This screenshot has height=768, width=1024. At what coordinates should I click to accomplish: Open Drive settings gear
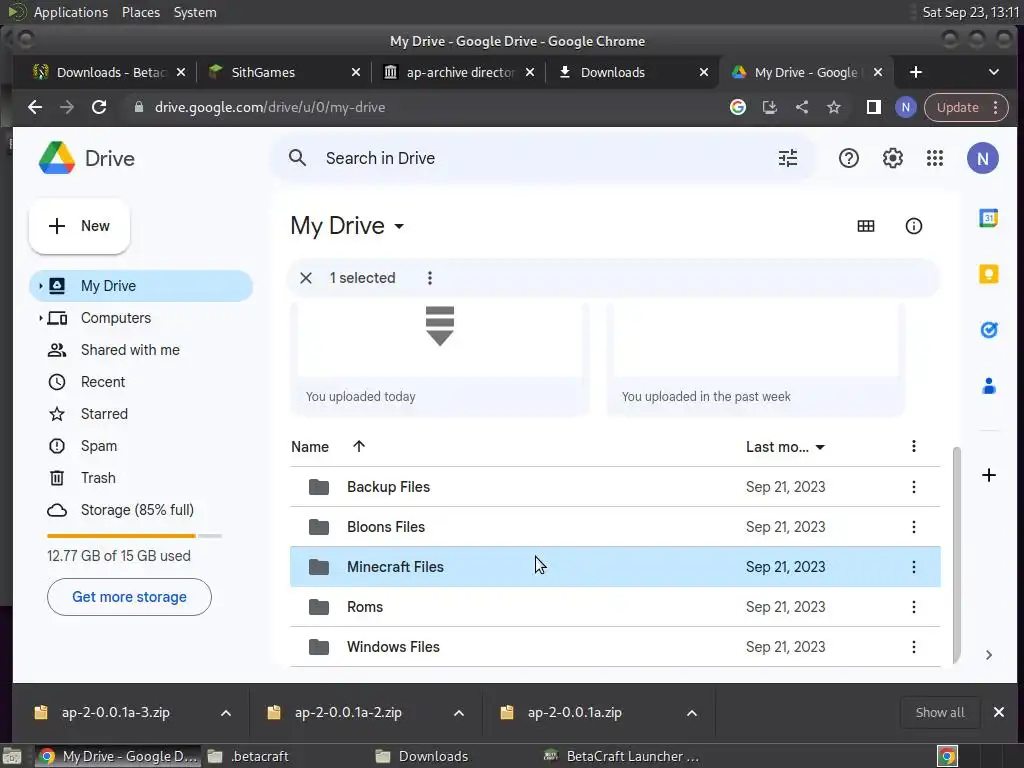tap(892, 158)
